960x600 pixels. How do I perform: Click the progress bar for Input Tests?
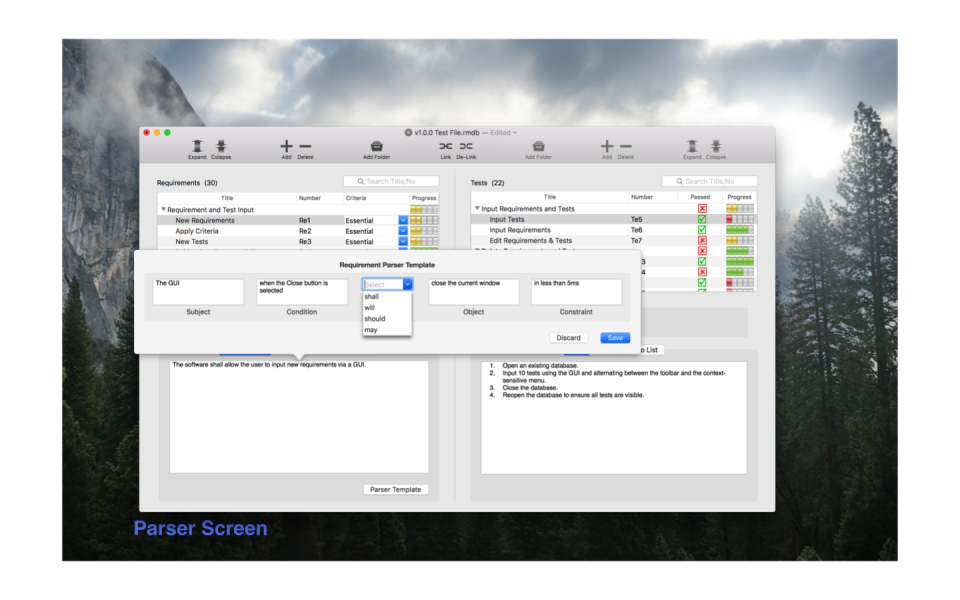coord(740,219)
